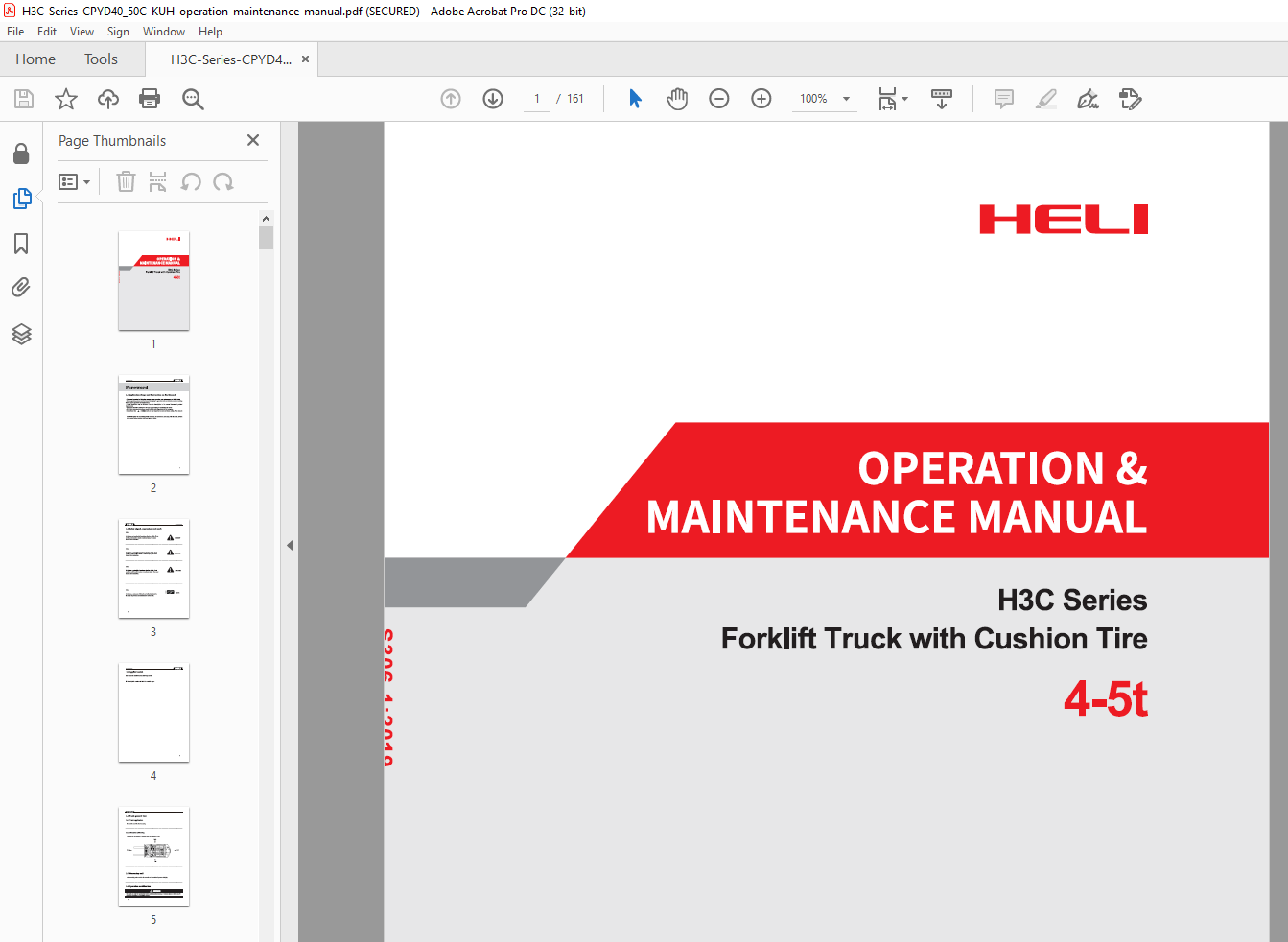Select the H3C-Series-CPYD4... document tab
The image size is (1288, 942).
[x=231, y=59]
